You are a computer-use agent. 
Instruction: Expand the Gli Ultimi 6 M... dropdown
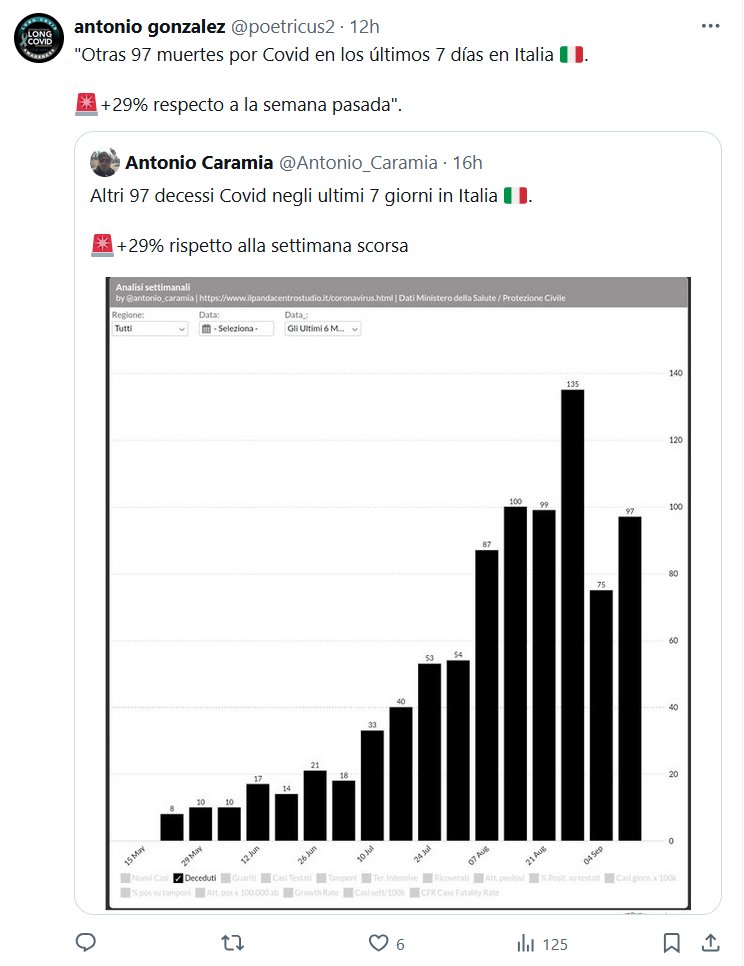click(x=322, y=328)
